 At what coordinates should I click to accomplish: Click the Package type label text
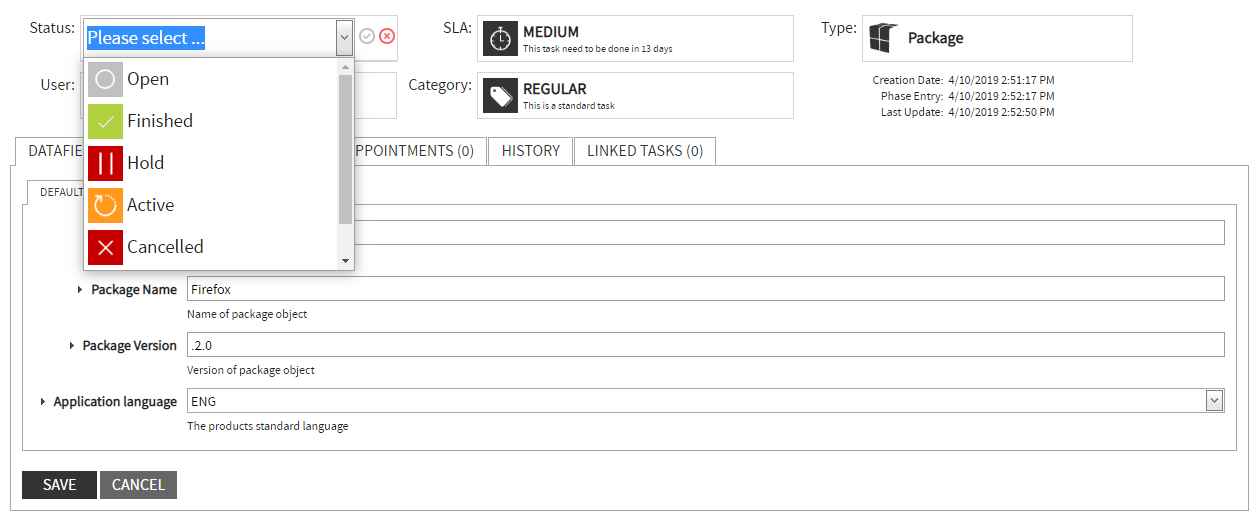(x=936, y=38)
